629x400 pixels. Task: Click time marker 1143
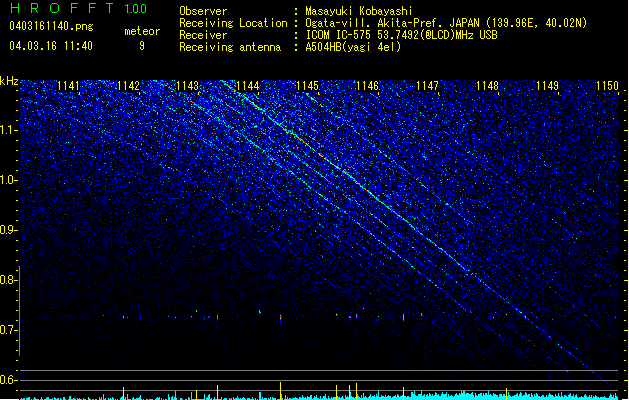[188, 86]
